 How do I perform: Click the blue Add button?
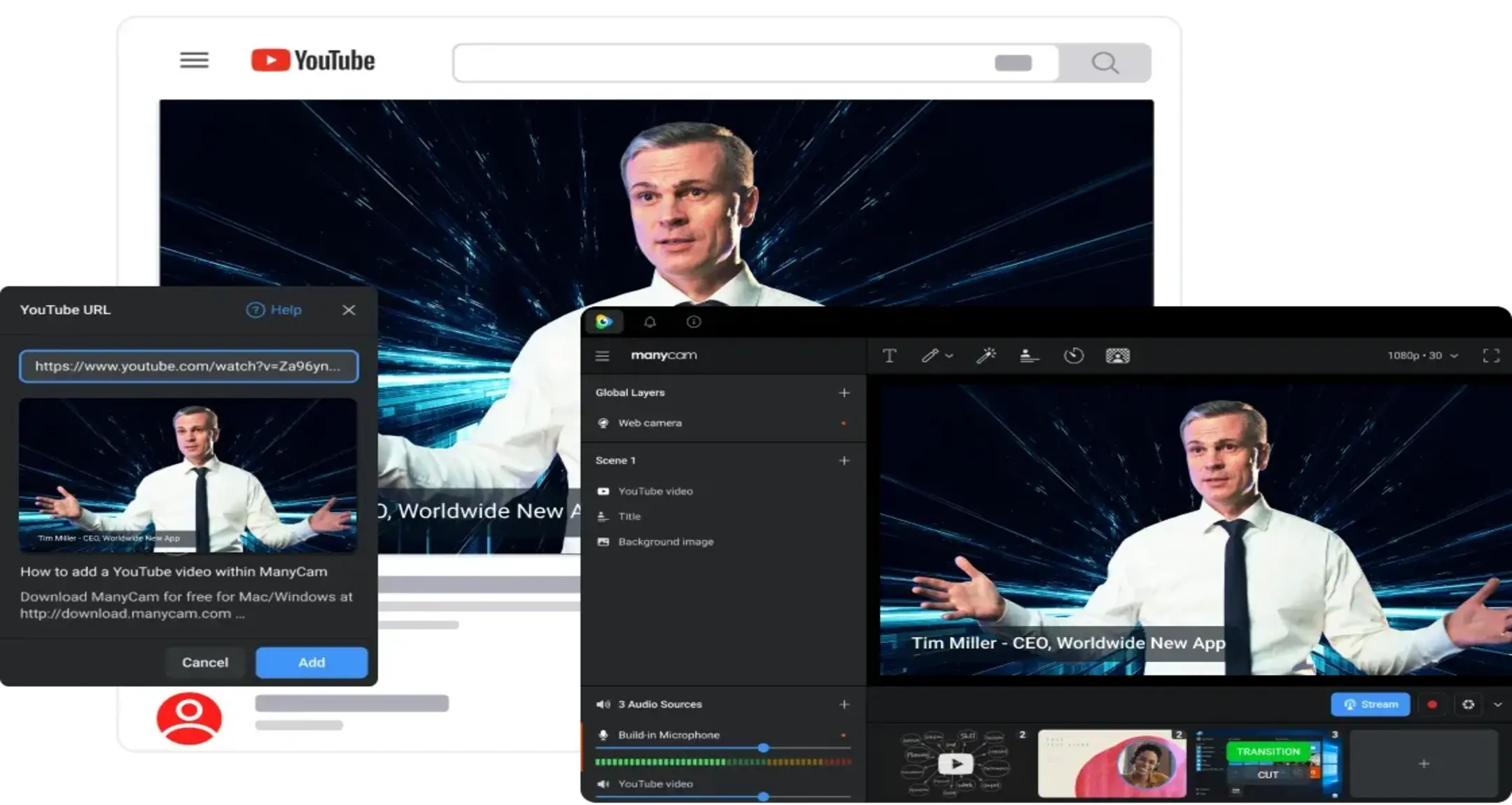pyautogui.click(x=311, y=662)
